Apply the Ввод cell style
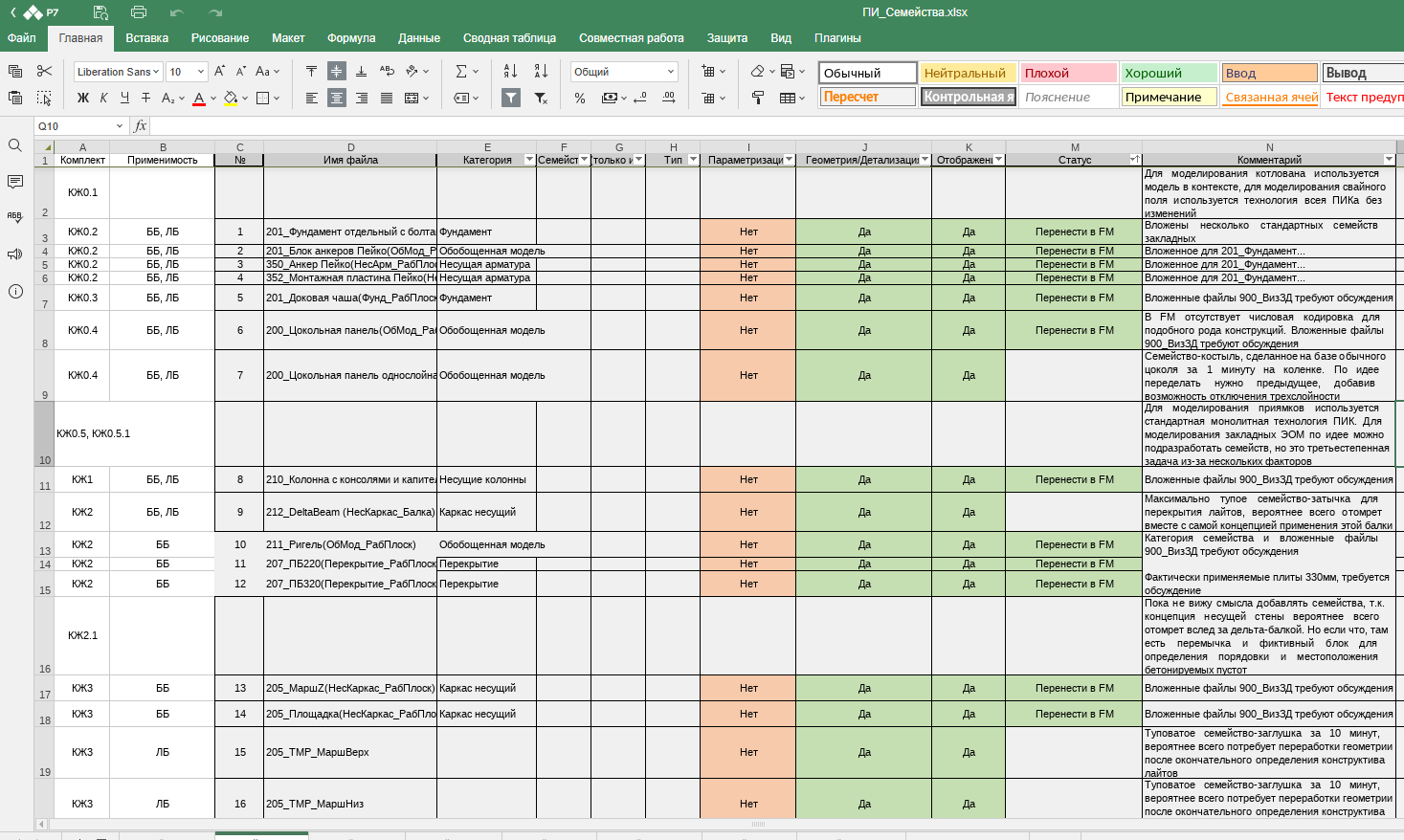Image resolution: width=1404 pixels, height=840 pixels. pos(1270,73)
